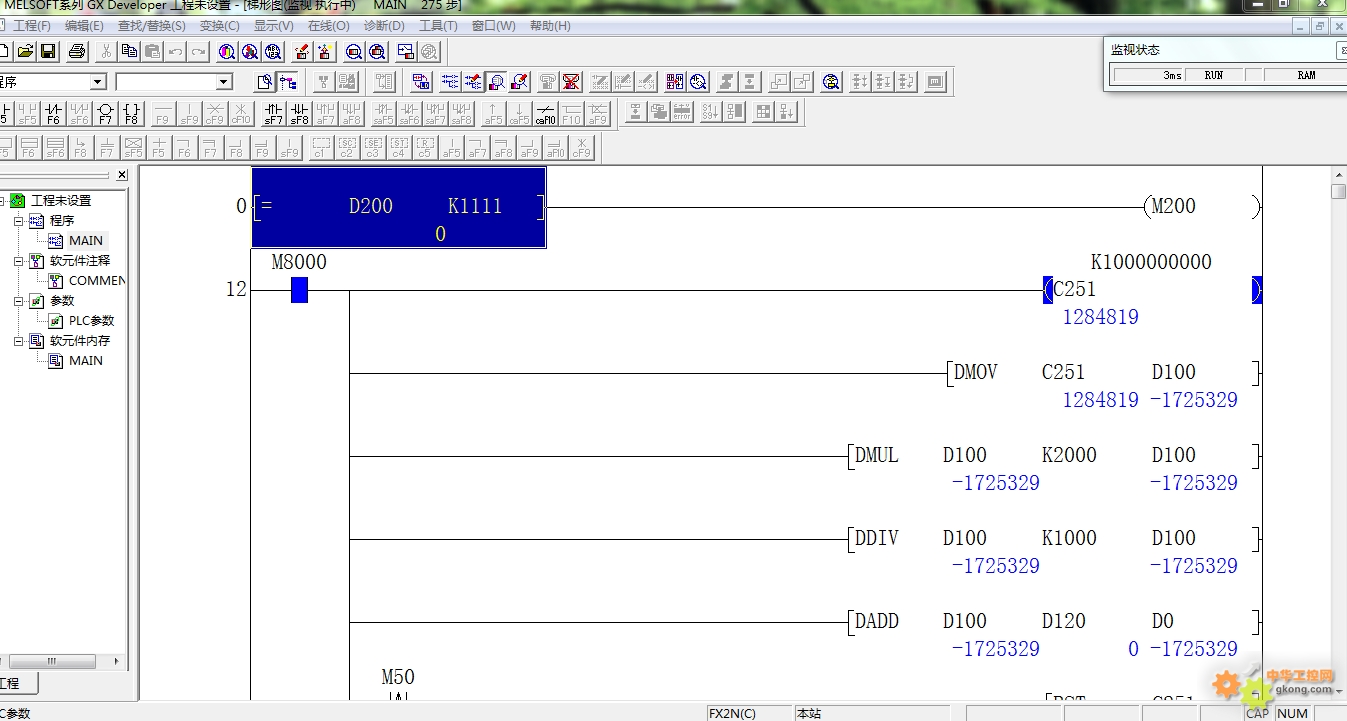Click the error check toolbar icon

682,112
